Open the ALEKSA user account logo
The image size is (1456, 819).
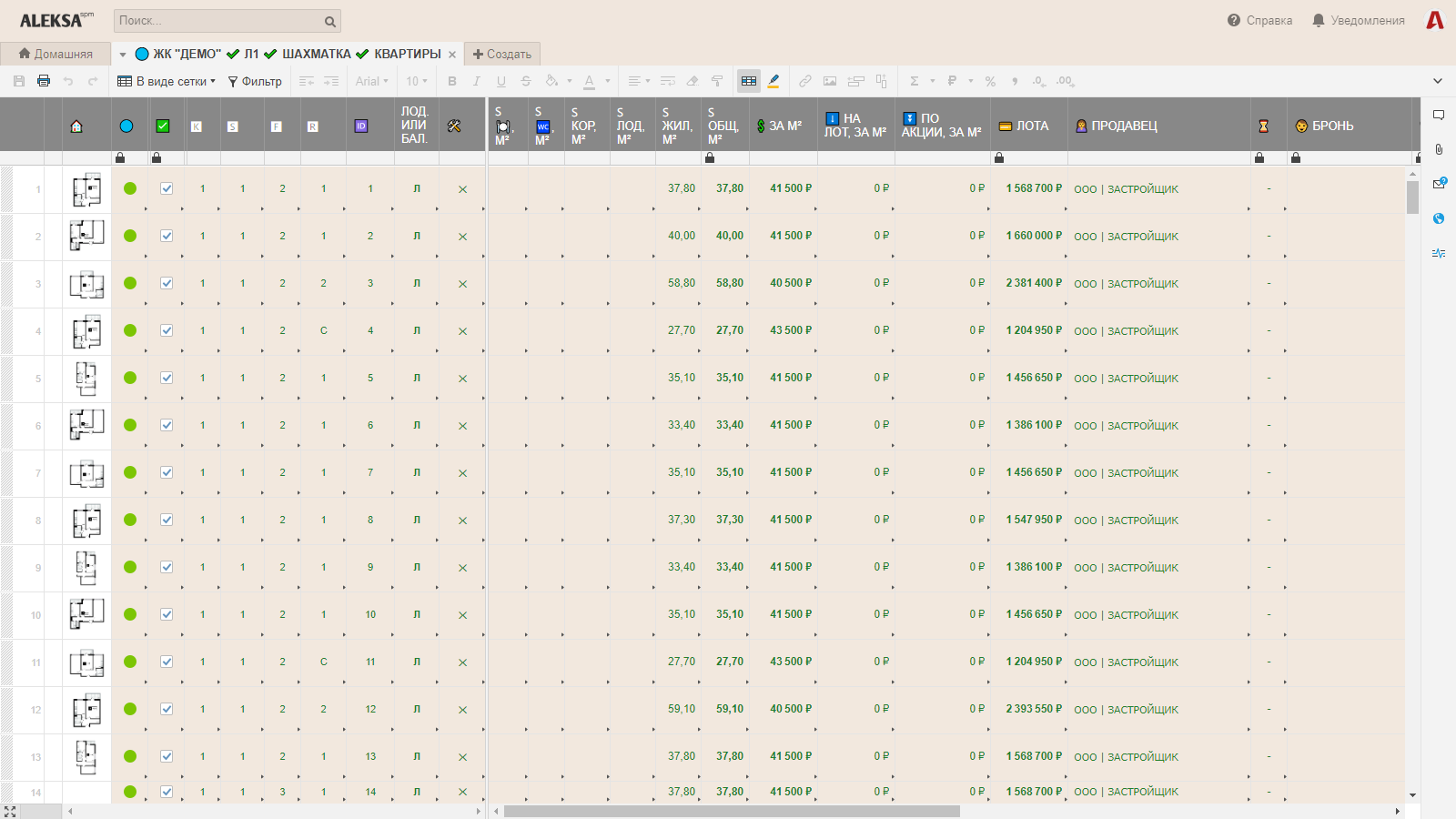coord(1435,20)
